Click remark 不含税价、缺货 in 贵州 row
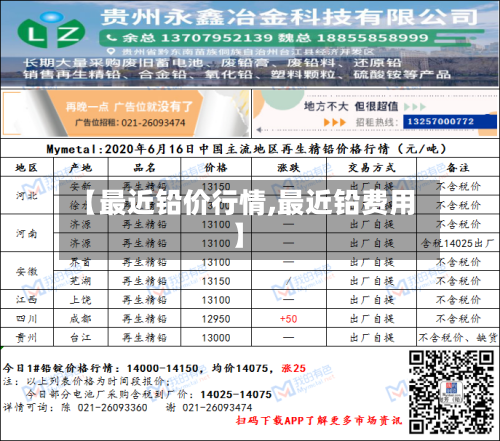 458,338
